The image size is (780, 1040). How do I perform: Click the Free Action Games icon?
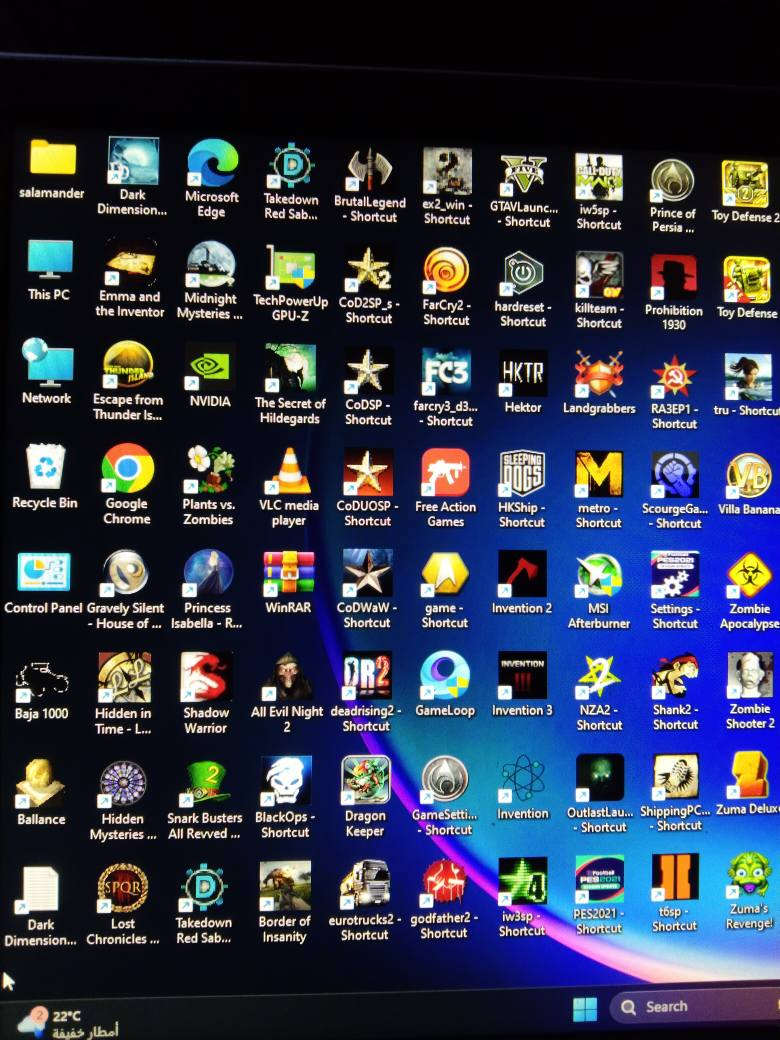(445, 472)
